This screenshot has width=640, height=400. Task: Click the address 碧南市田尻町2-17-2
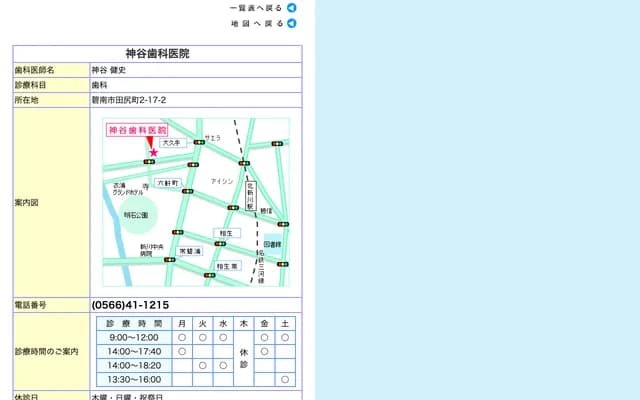tap(129, 100)
